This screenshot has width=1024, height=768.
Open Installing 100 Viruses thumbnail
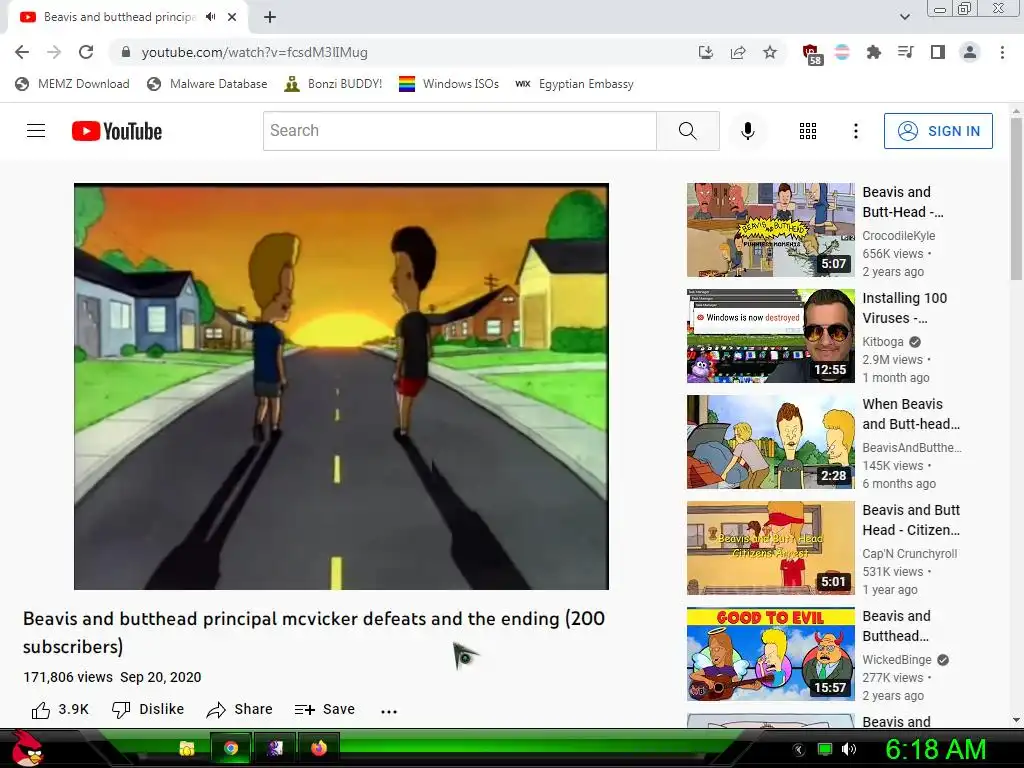point(771,336)
